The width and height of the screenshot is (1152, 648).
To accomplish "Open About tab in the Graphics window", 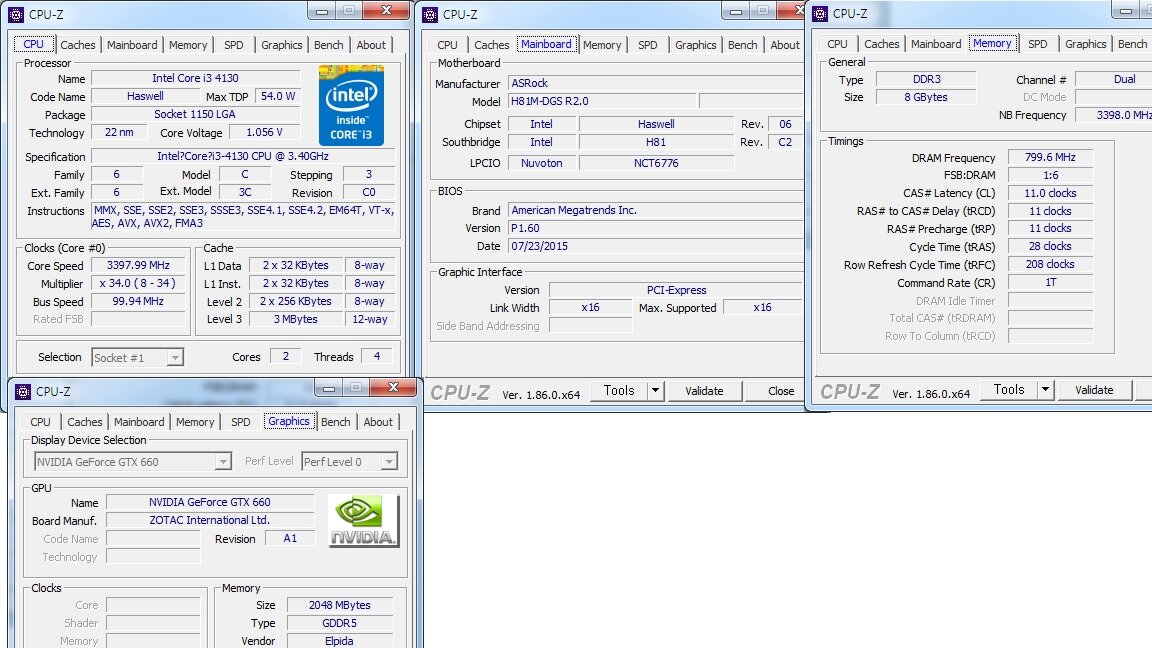I will [378, 422].
